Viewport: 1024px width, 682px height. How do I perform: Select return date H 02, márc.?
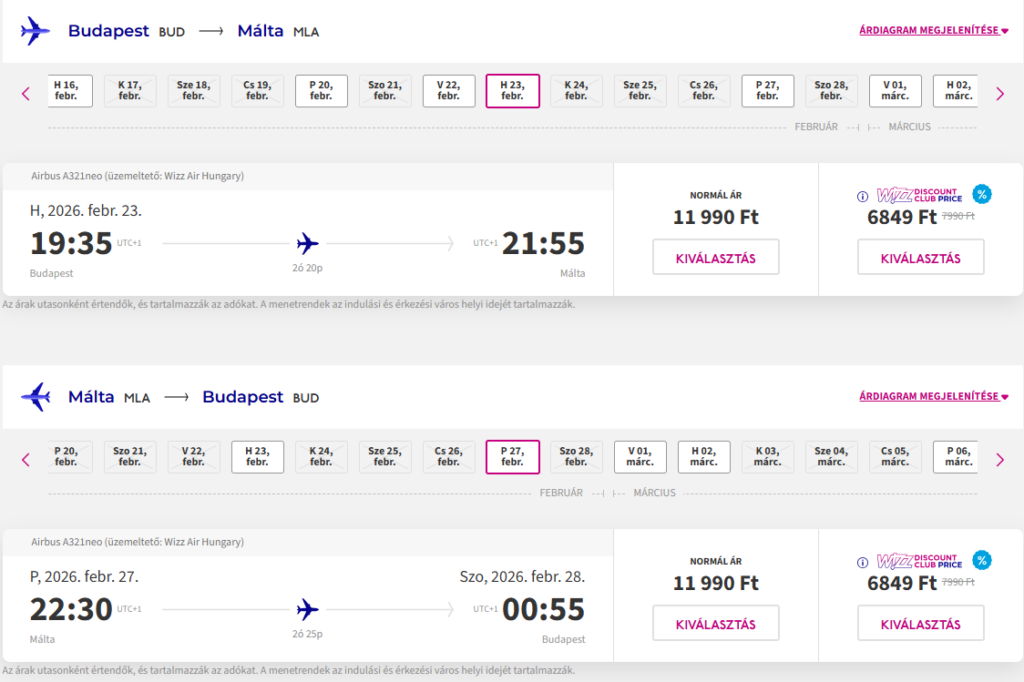(x=704, y=457)
